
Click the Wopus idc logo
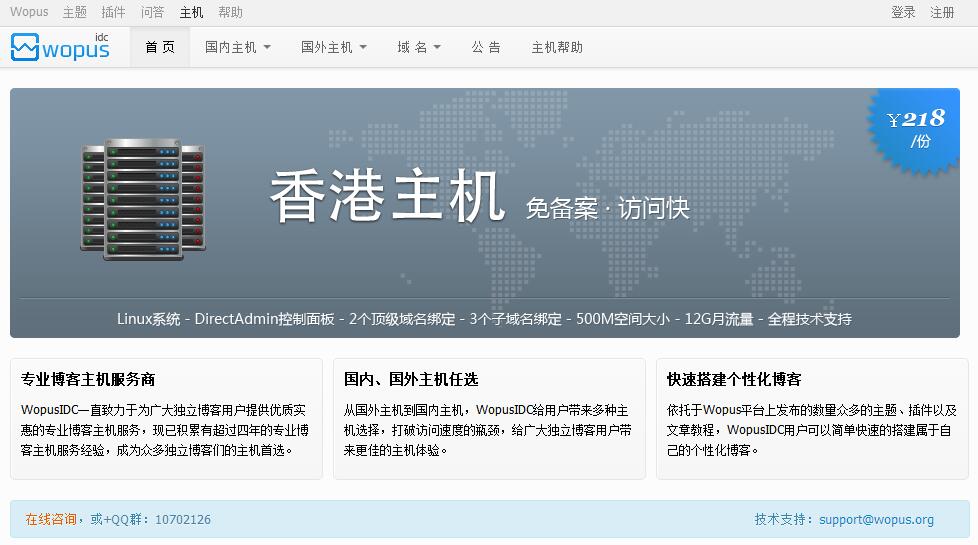point(60,47)
